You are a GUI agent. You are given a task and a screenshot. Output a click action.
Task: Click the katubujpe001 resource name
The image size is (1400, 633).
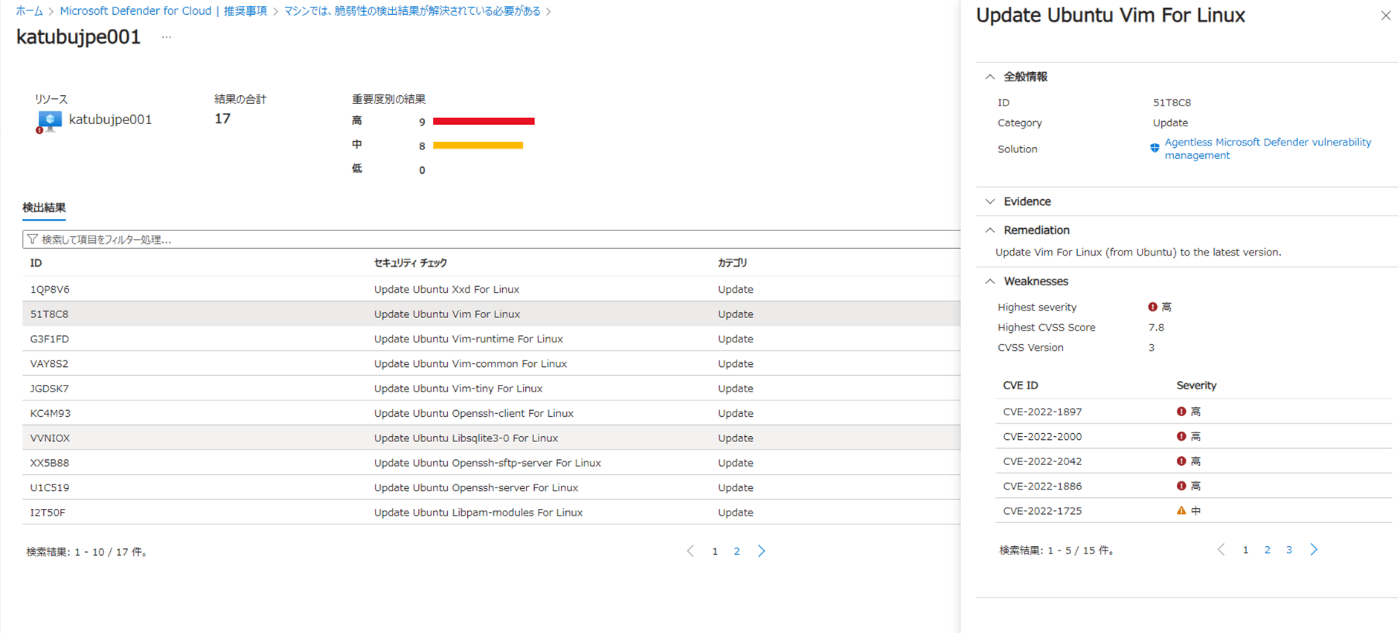[110, 120]
